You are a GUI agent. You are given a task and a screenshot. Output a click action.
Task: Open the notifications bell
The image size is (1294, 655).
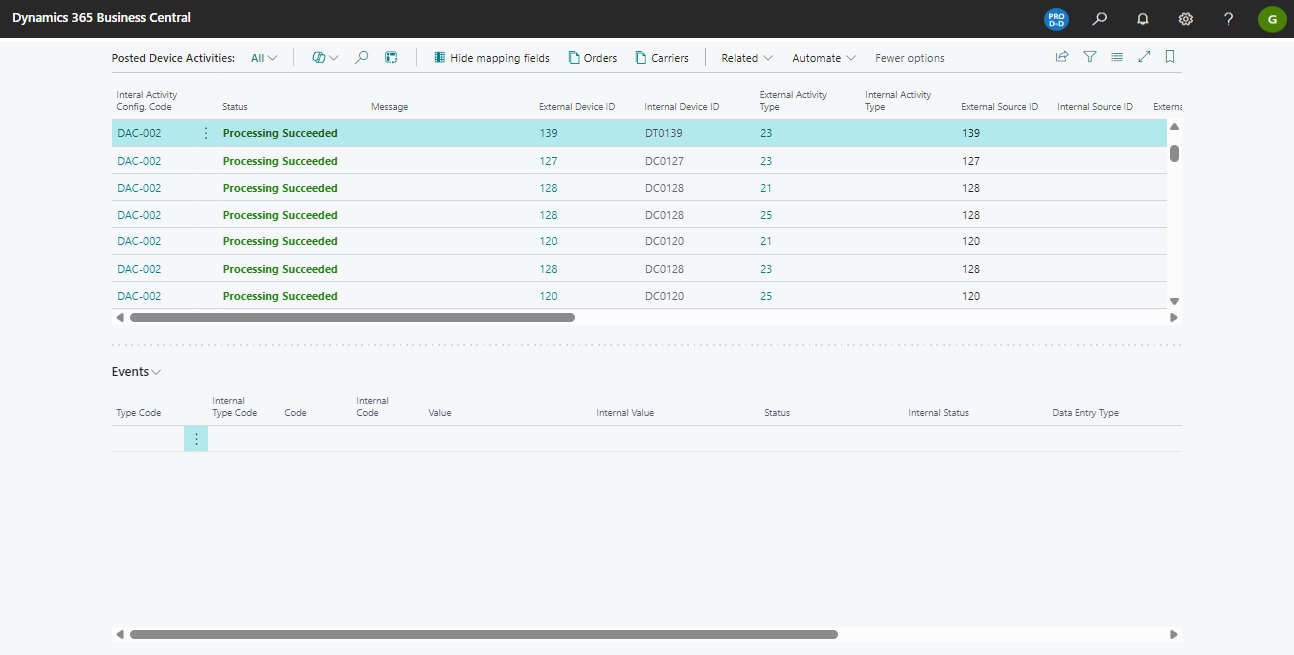pos(1143,19)
